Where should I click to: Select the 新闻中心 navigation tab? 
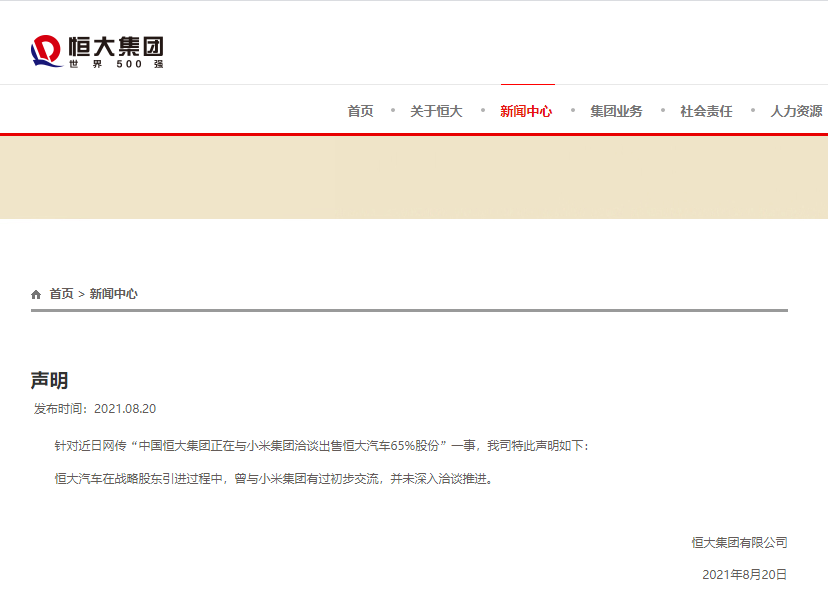coord(526,111)
